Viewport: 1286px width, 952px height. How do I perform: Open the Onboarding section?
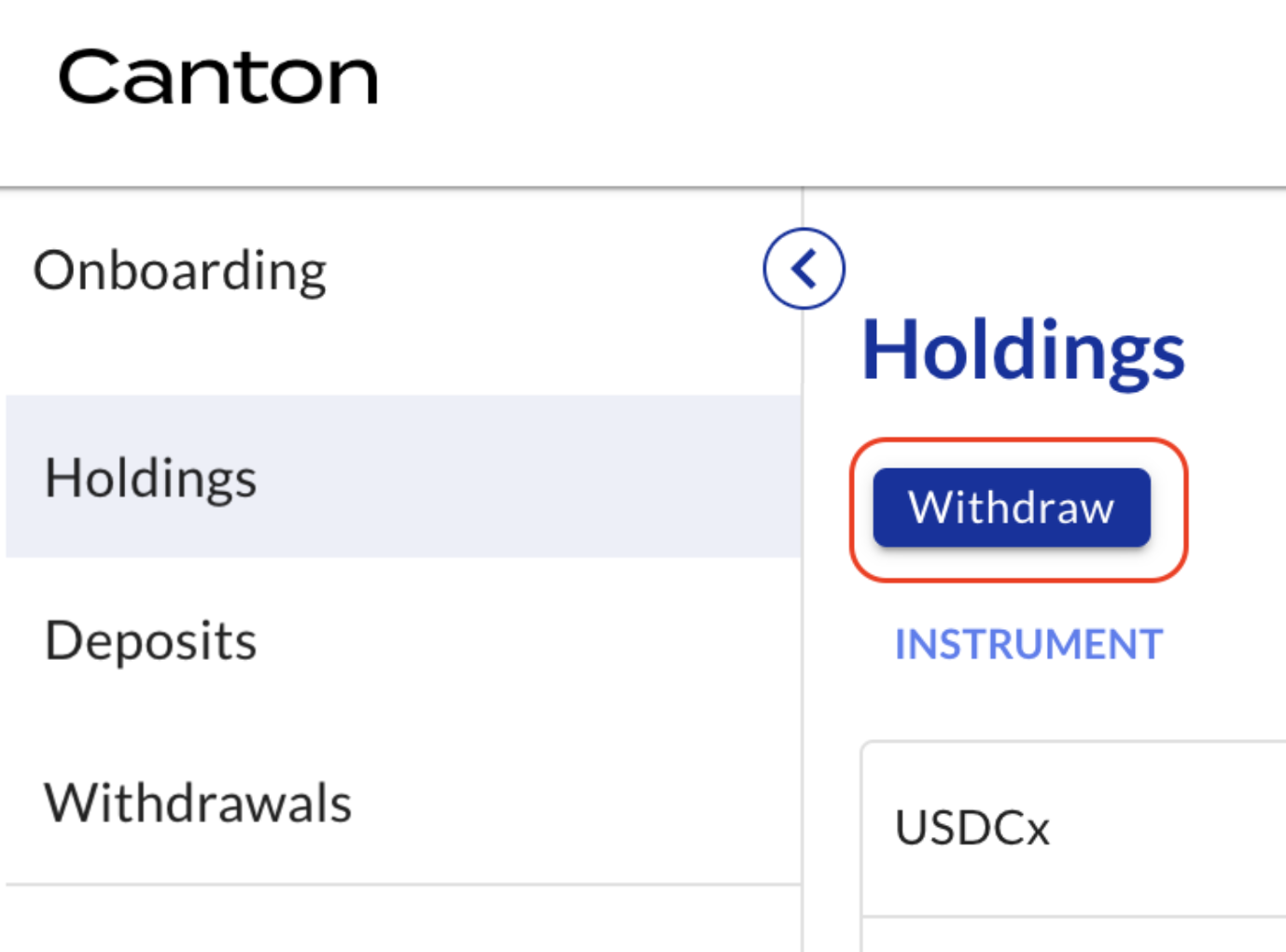coord(180,271)
